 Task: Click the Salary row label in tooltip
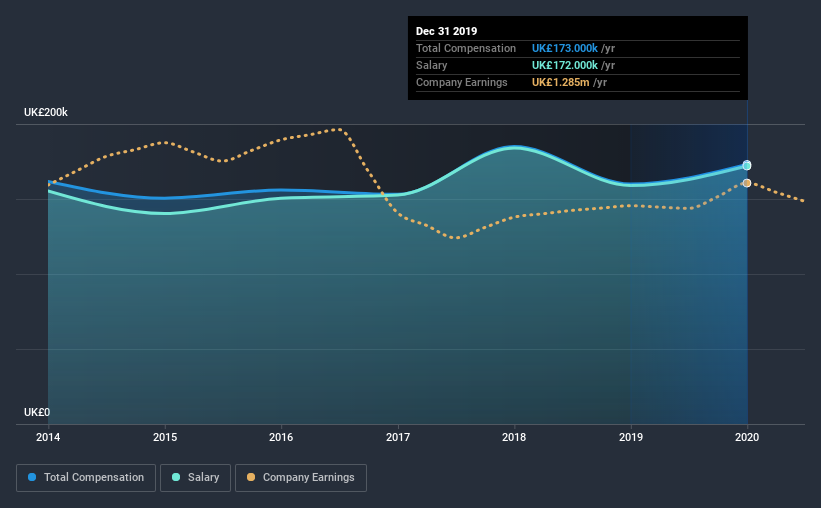(x=431, y=65)
